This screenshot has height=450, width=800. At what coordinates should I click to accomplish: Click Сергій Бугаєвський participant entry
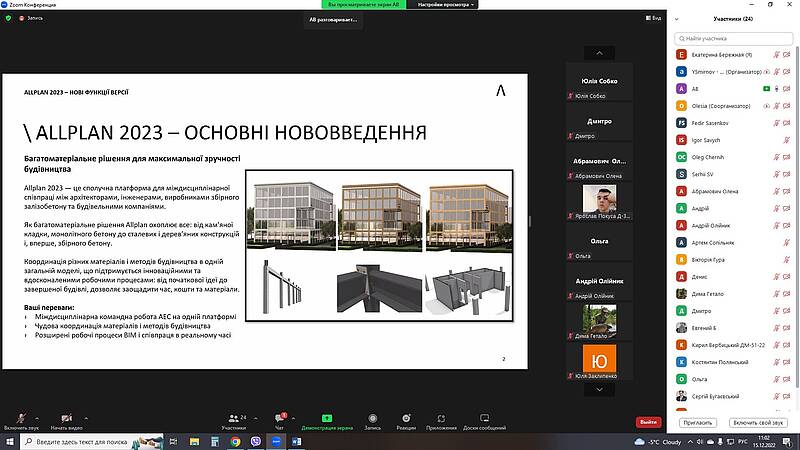[x=733, y=396]
